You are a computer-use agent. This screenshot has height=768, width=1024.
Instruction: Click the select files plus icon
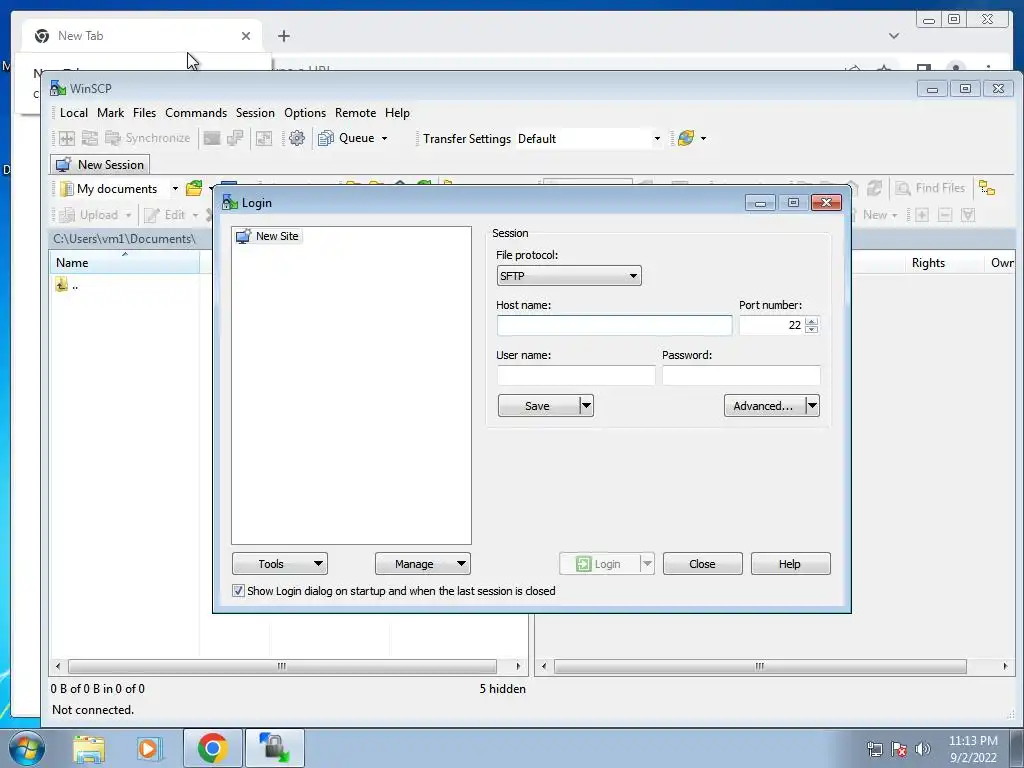[921, 215]
